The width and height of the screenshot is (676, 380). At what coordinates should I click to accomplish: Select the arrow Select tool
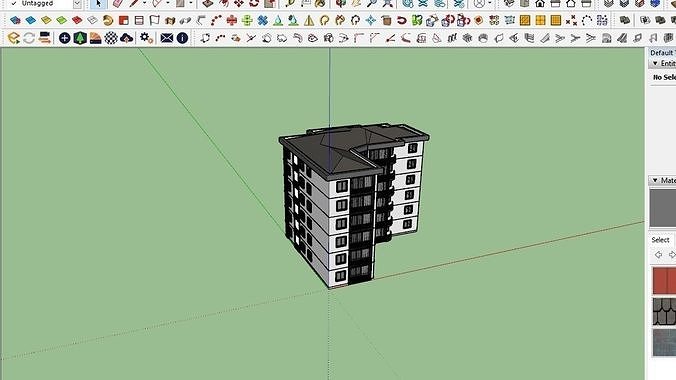point(99,4)
